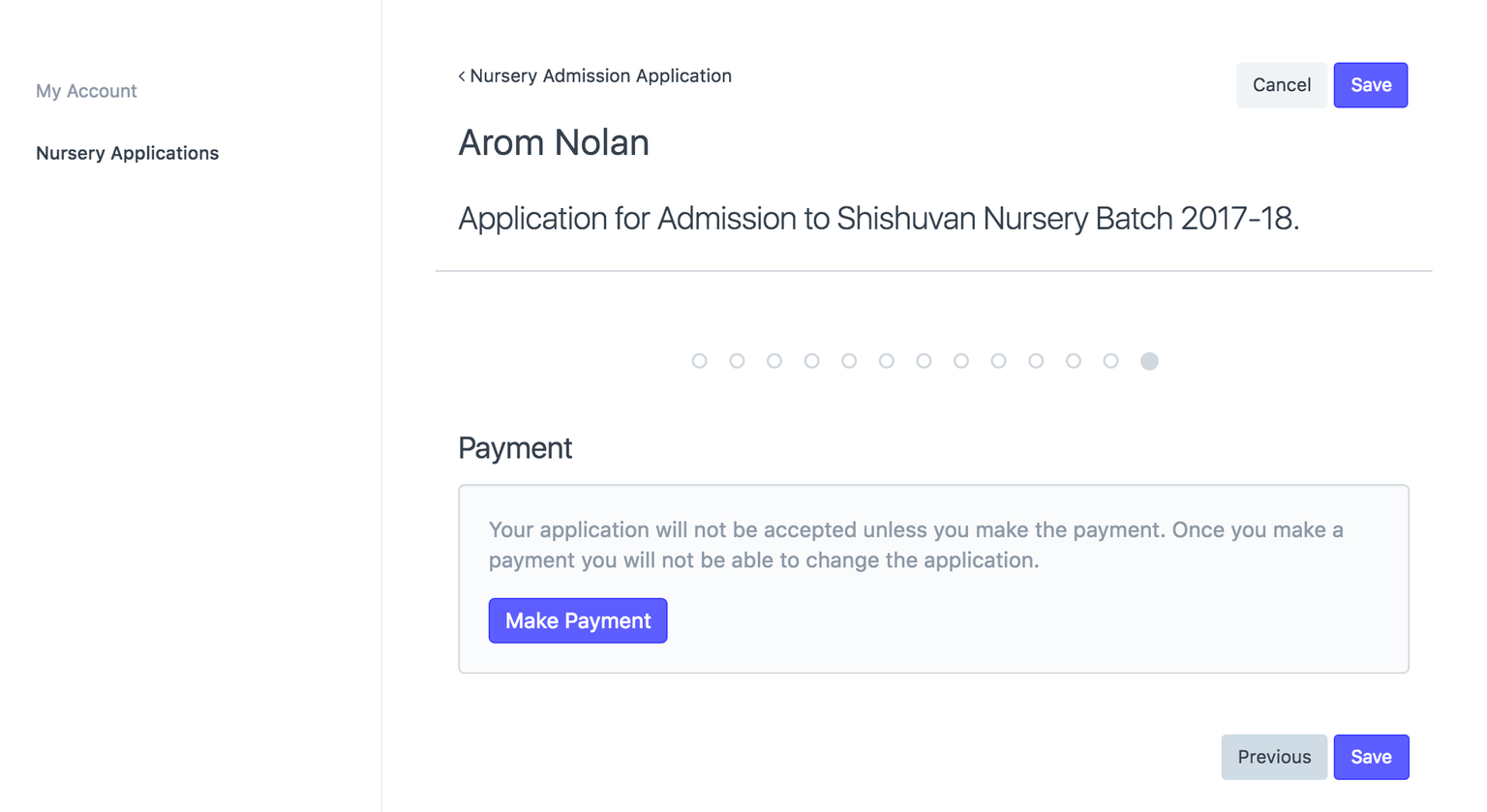
Task: Open the My Account section
Action: (86, 90)
